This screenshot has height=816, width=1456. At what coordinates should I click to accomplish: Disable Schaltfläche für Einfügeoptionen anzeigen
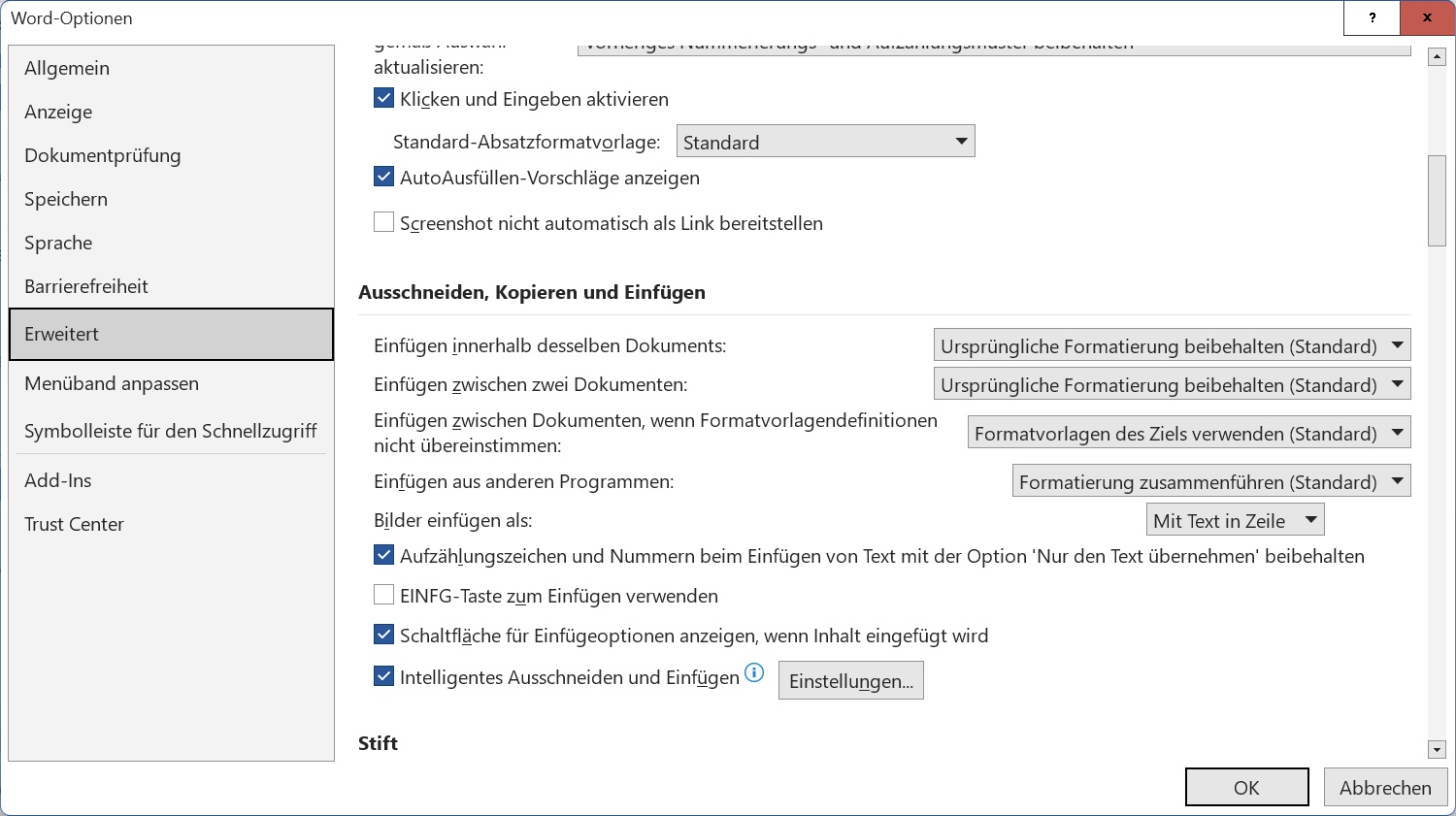[x=383, y=634]
